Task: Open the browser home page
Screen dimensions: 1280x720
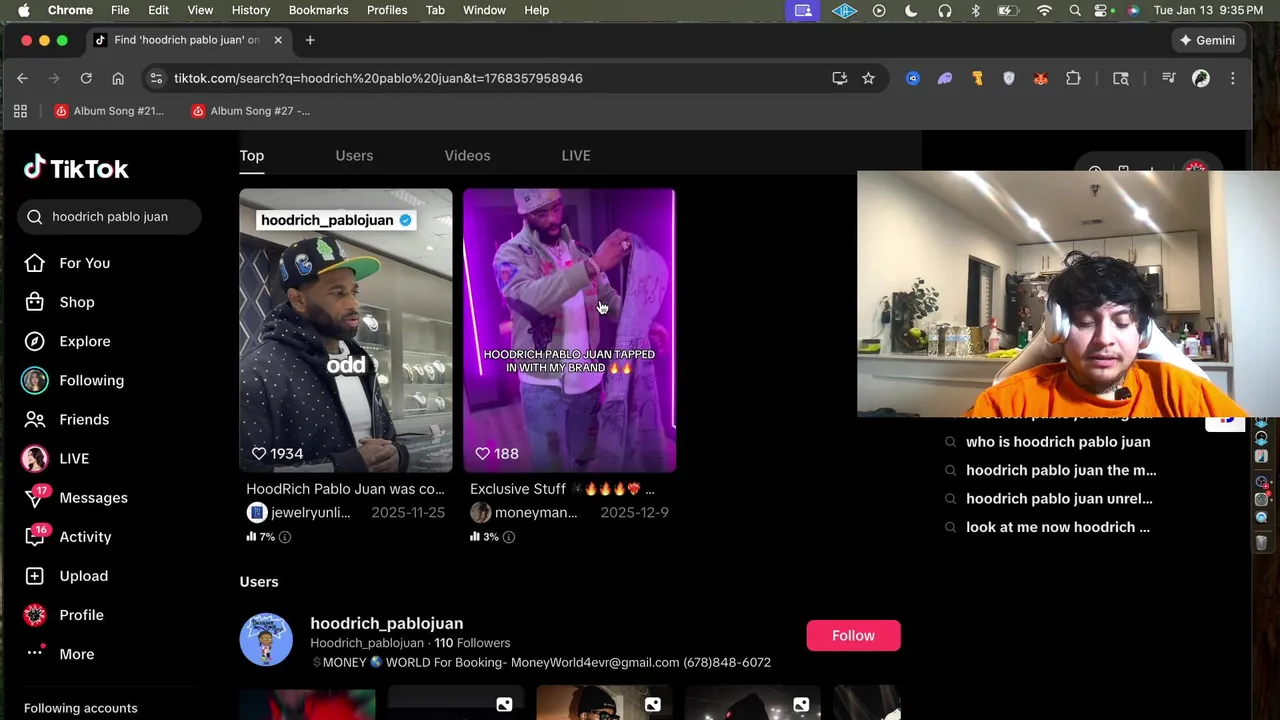Action: tap(118, 78)
